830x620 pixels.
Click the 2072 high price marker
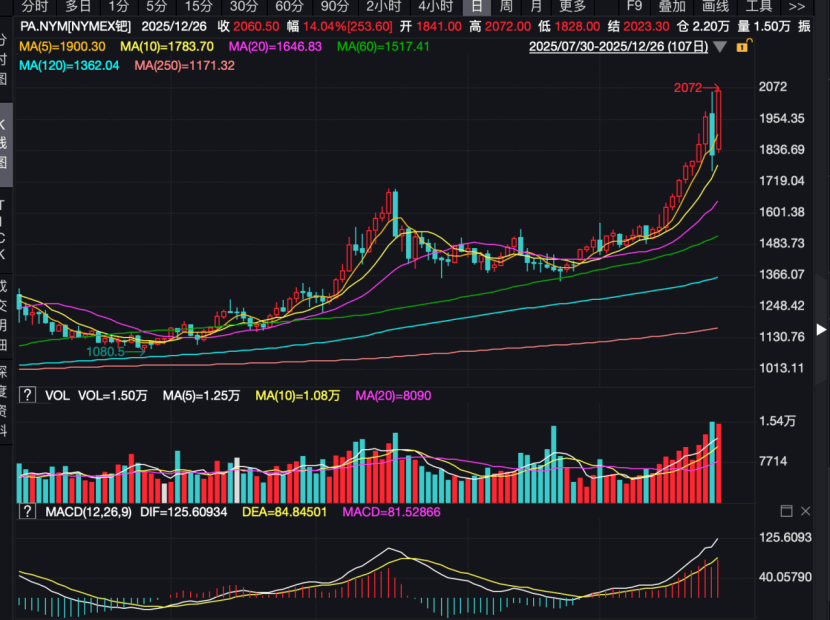tap(687, 88)
